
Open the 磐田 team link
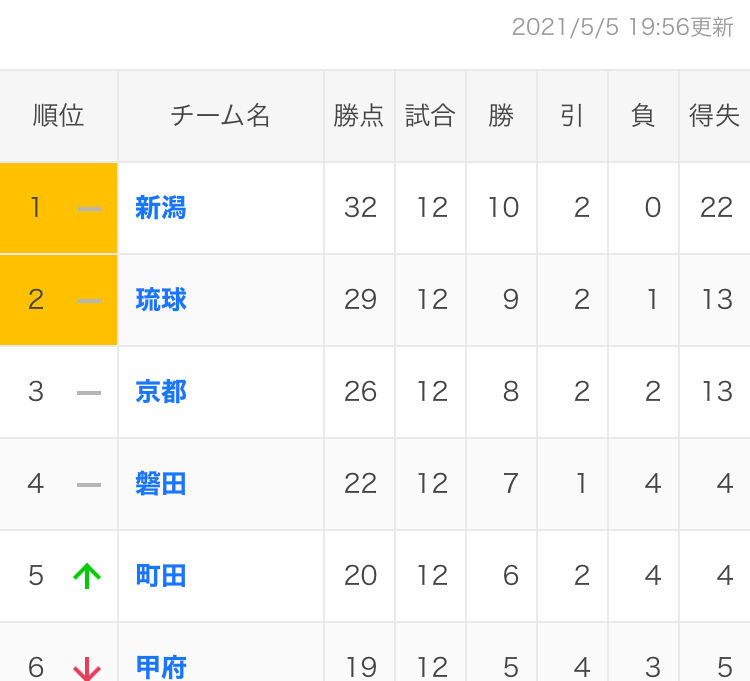[161, 483]
